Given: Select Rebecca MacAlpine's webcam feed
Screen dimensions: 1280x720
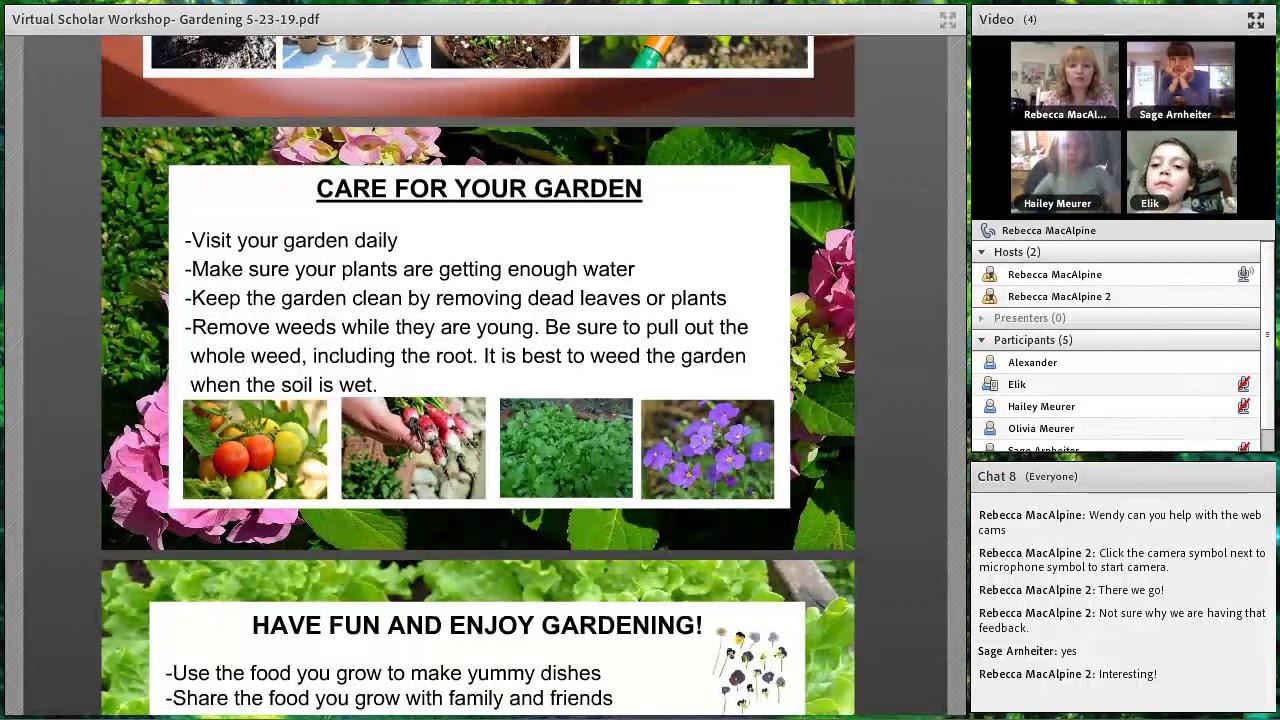Looking at the screenshot, I should [x=1064, y=81].
